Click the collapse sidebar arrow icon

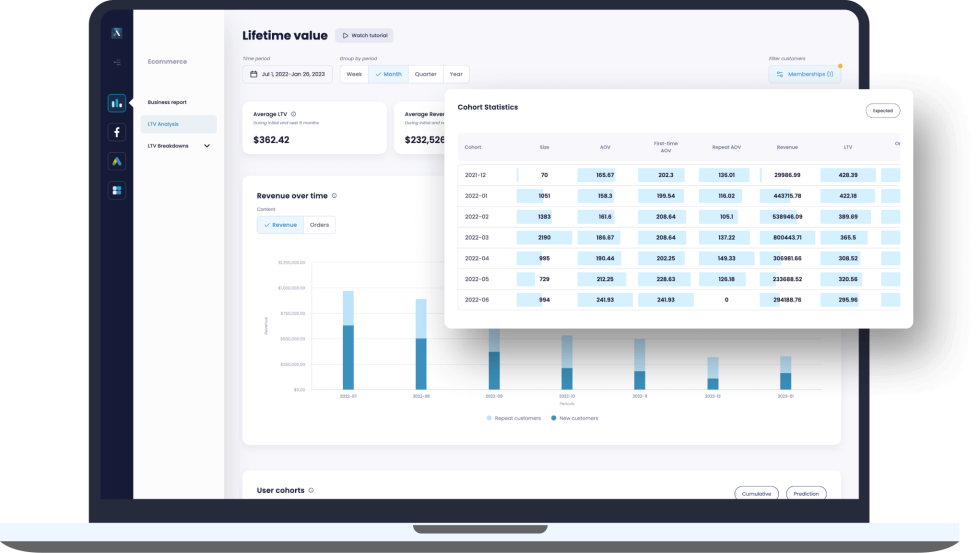tap(117, 62)
